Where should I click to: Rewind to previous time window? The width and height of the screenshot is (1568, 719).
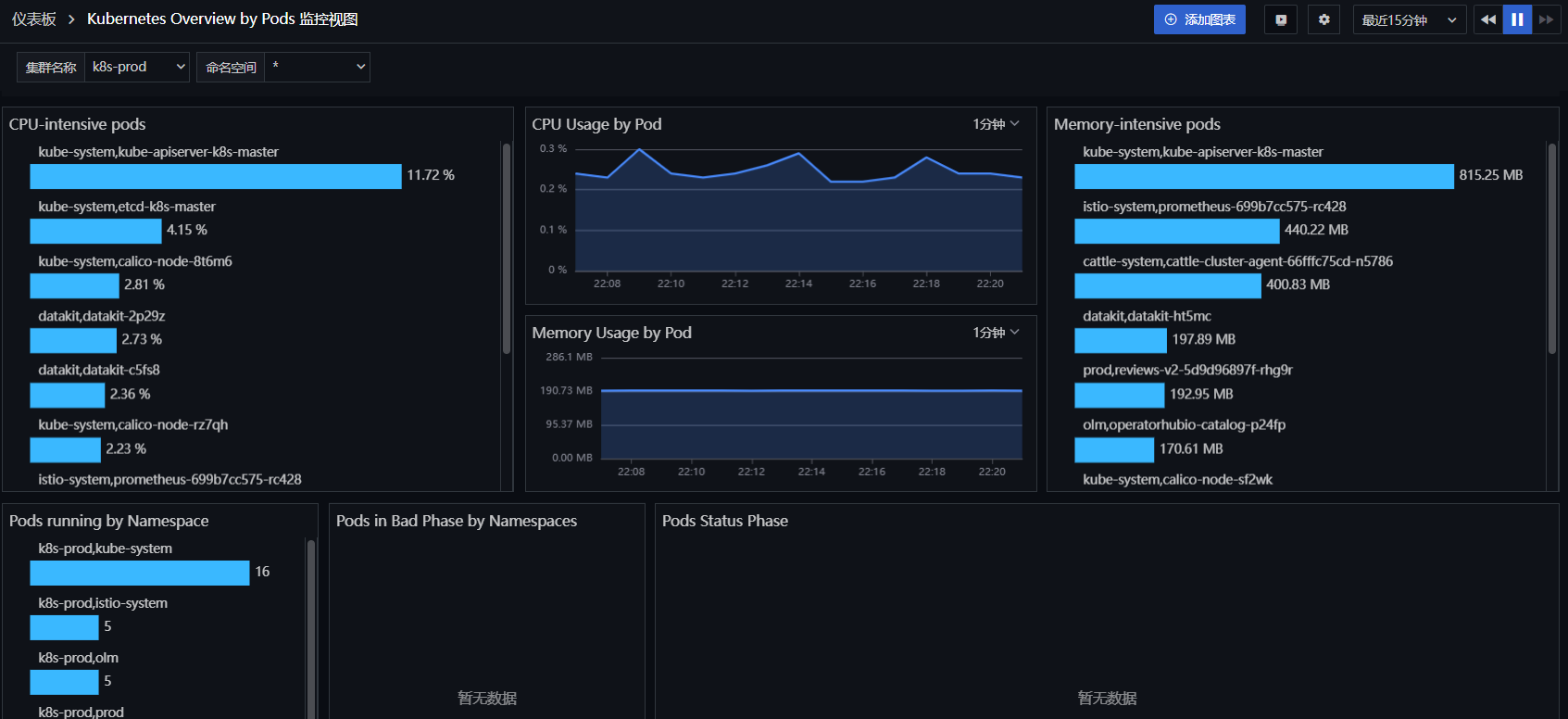click(1488, 19)
